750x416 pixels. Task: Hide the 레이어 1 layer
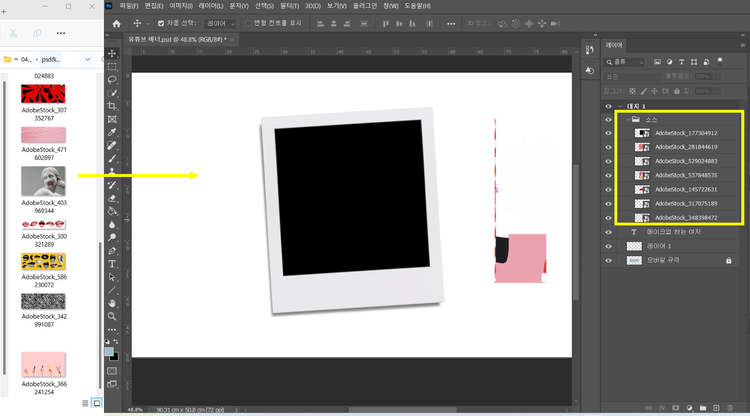608,246
